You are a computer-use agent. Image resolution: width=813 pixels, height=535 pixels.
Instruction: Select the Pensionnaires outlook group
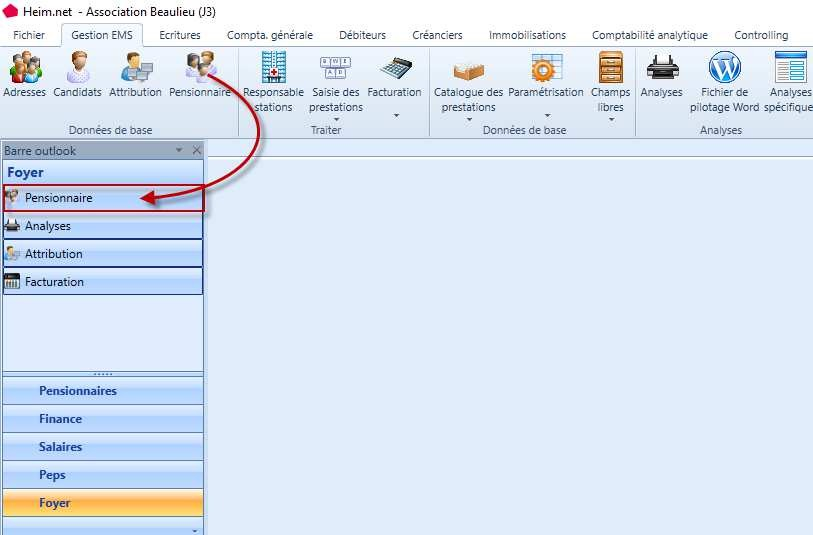pos(103,391)
